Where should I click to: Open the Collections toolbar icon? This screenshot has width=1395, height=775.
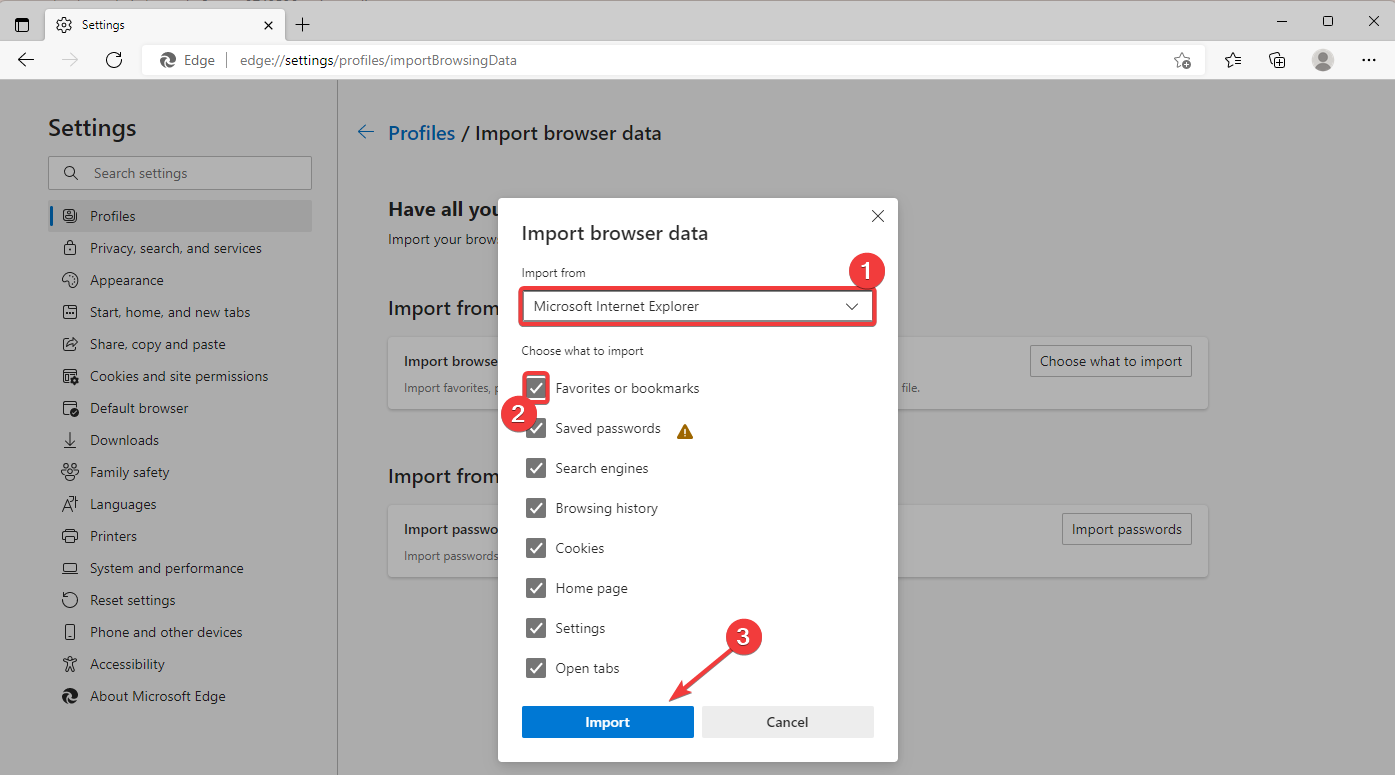pyautogui.click(x=1277, y=60)
